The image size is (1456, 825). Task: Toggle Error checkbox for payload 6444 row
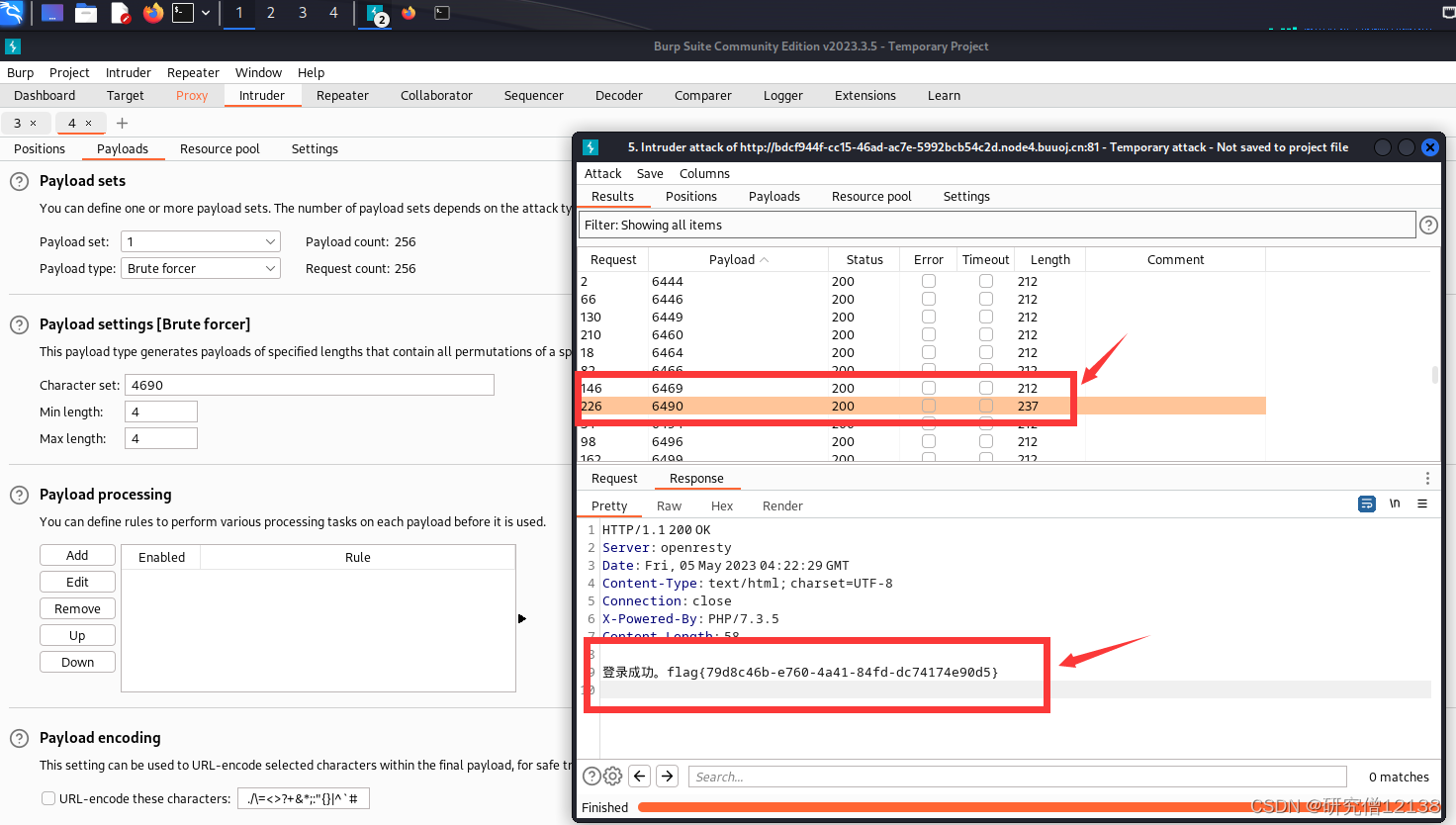[x=929, y=281]
